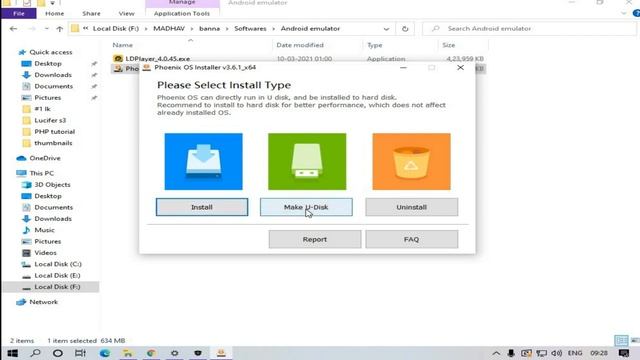Sort by the Type column header
The width and height of the screenshot is (640, 360).
pos(374,45)
